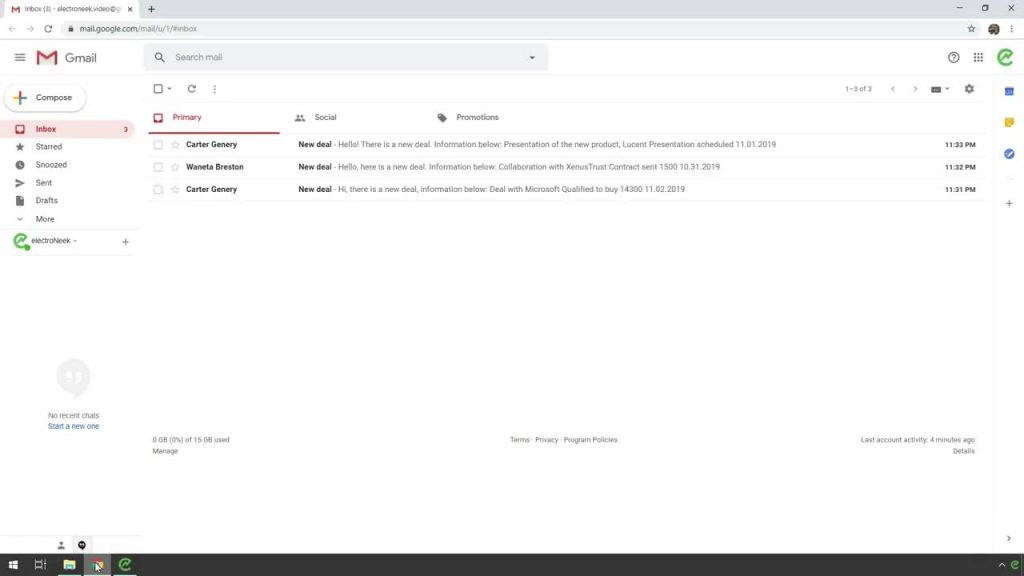This screenshot has height=576, width=1024.
Task: Show search options dropdown arrow
Action: 532,58
